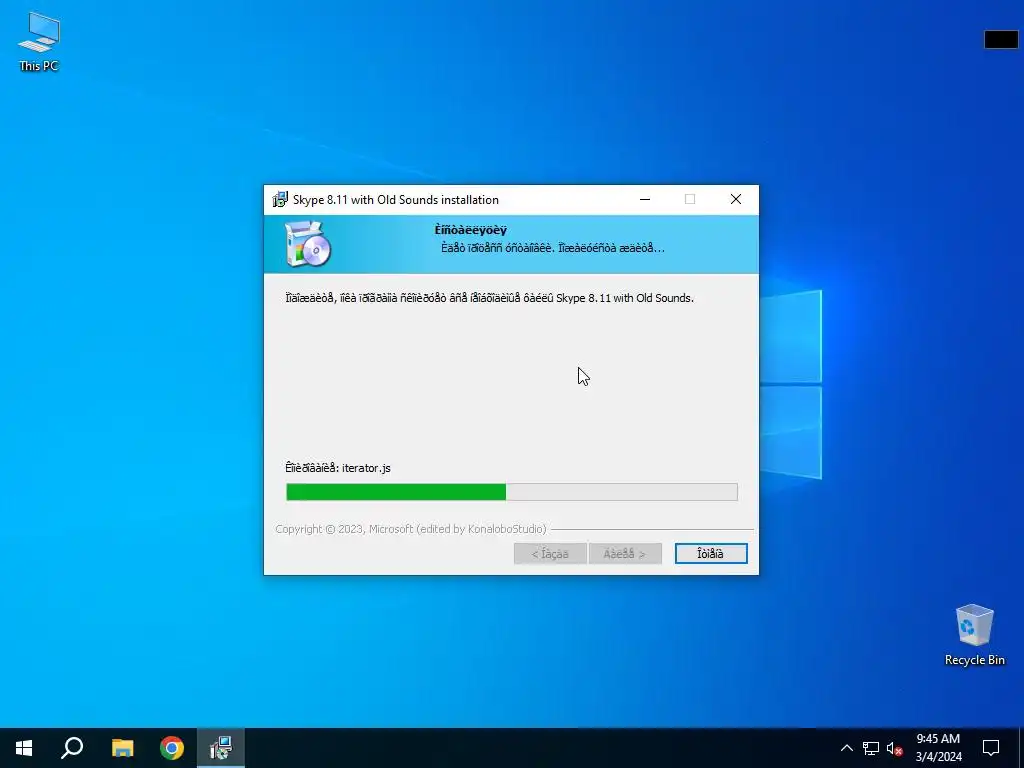Open taskbar search magnifier
The image size is (1024, 768).
coord(72,748)
